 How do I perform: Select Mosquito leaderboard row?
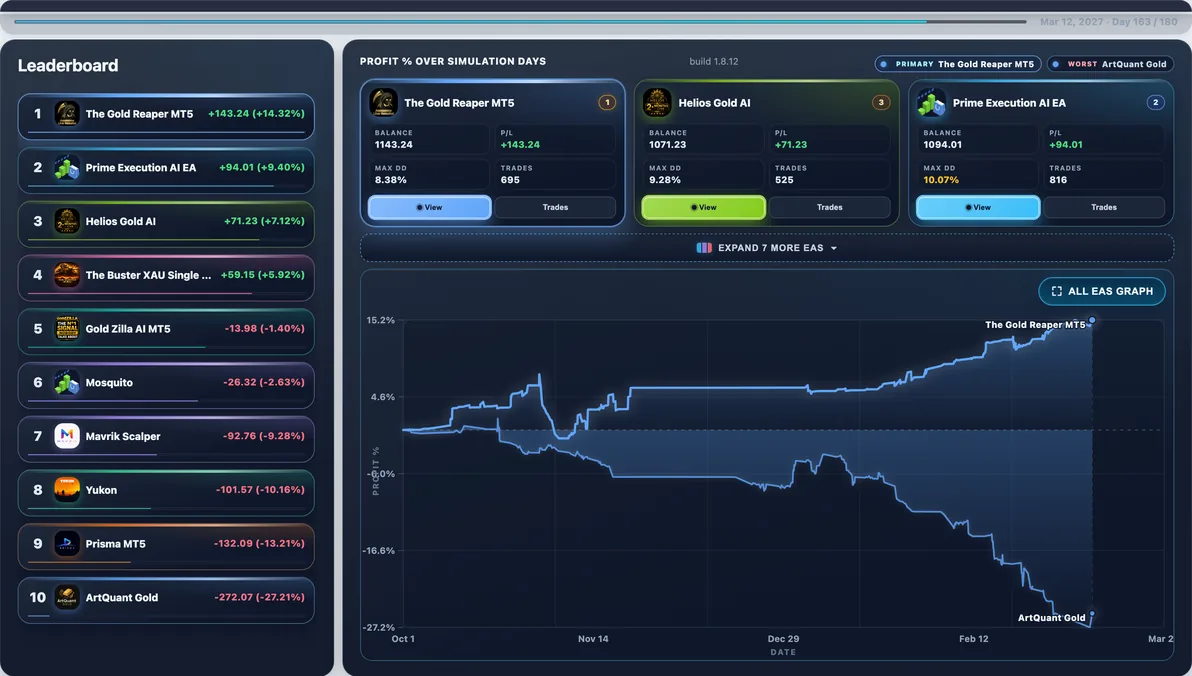[166, 386]
